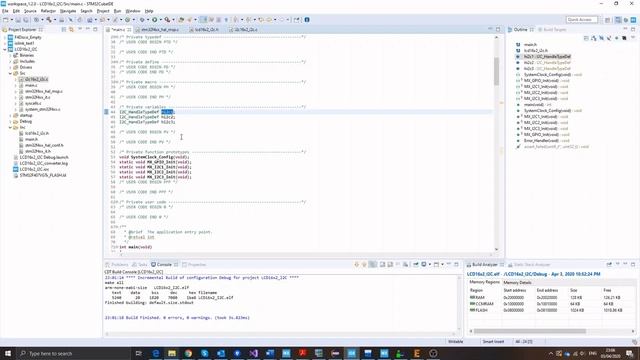Click the Group Includes icon in Outline toolbar
This screenshot has height=360, width=640.
[x=624, y=38]
